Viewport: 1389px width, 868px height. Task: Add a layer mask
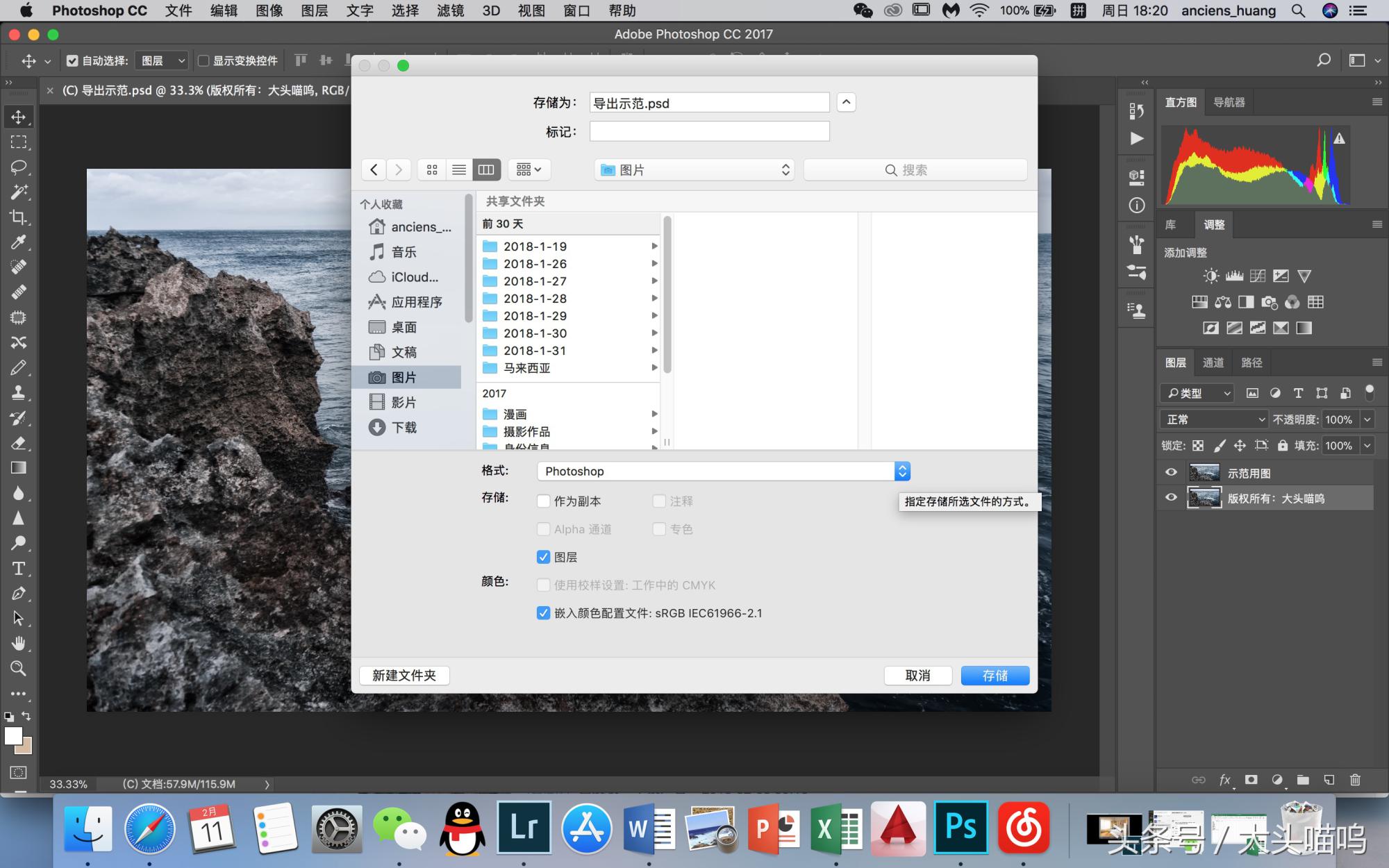pos(1251,780)
